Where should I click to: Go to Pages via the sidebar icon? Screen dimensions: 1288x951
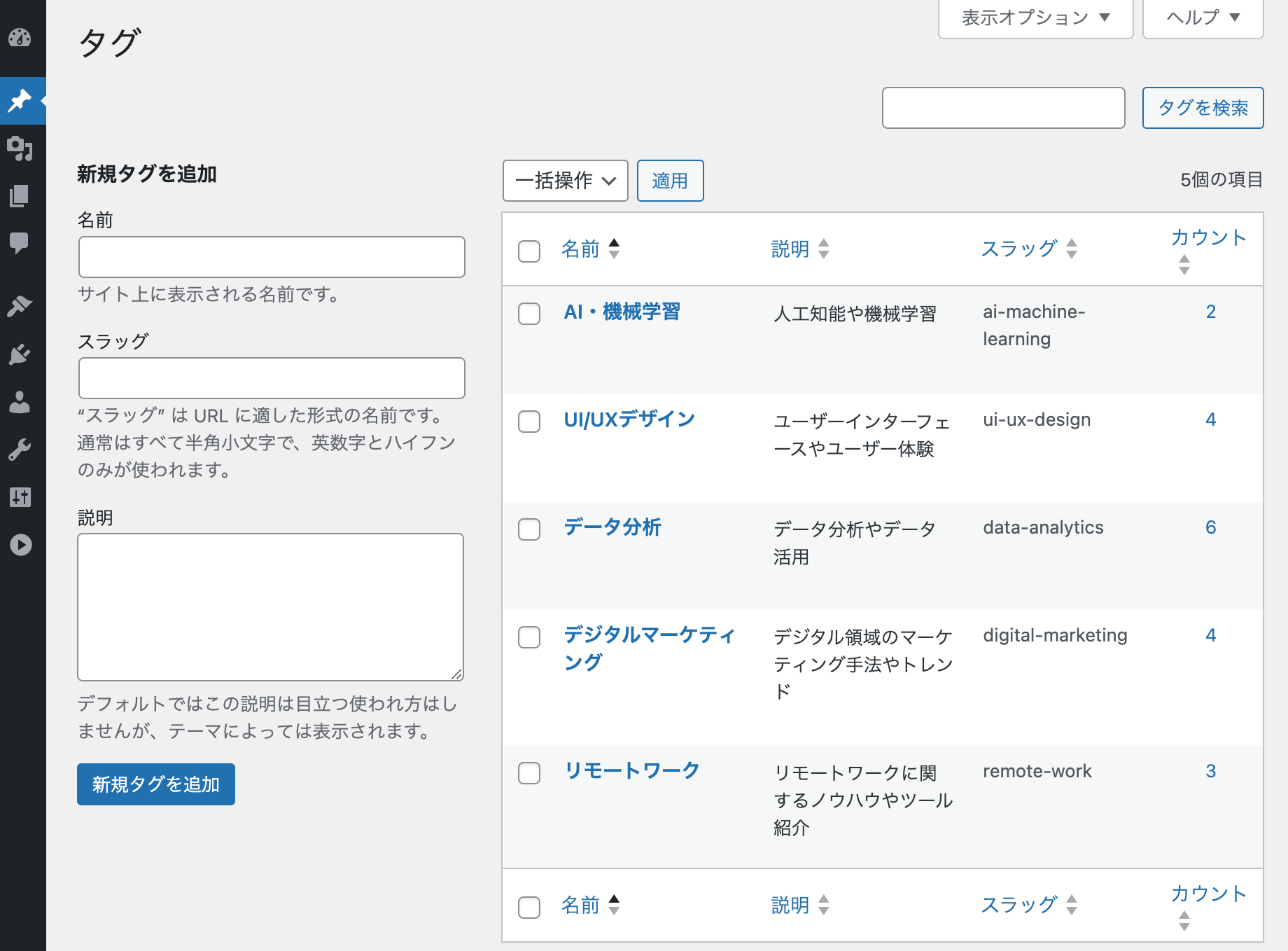coord(20,196)
